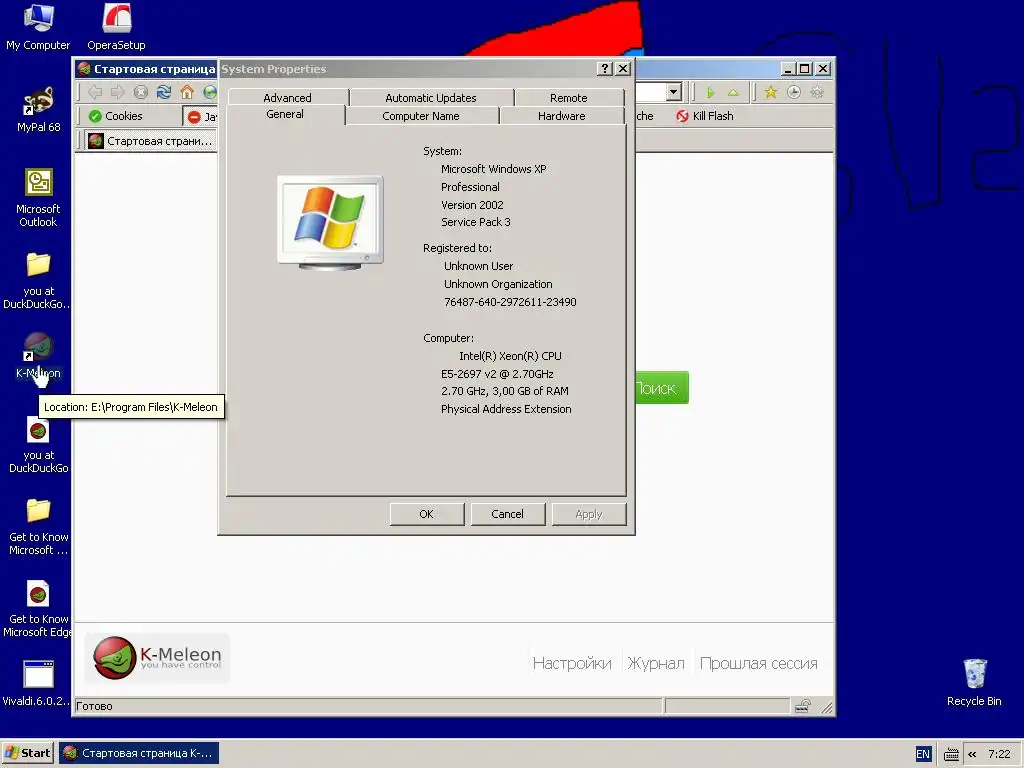The height and width of the screenshot is (768, 1024).
Task: Click the product ID 76487-640-2972611-23490
Action: pyautogui.click(x=510, y=302)
